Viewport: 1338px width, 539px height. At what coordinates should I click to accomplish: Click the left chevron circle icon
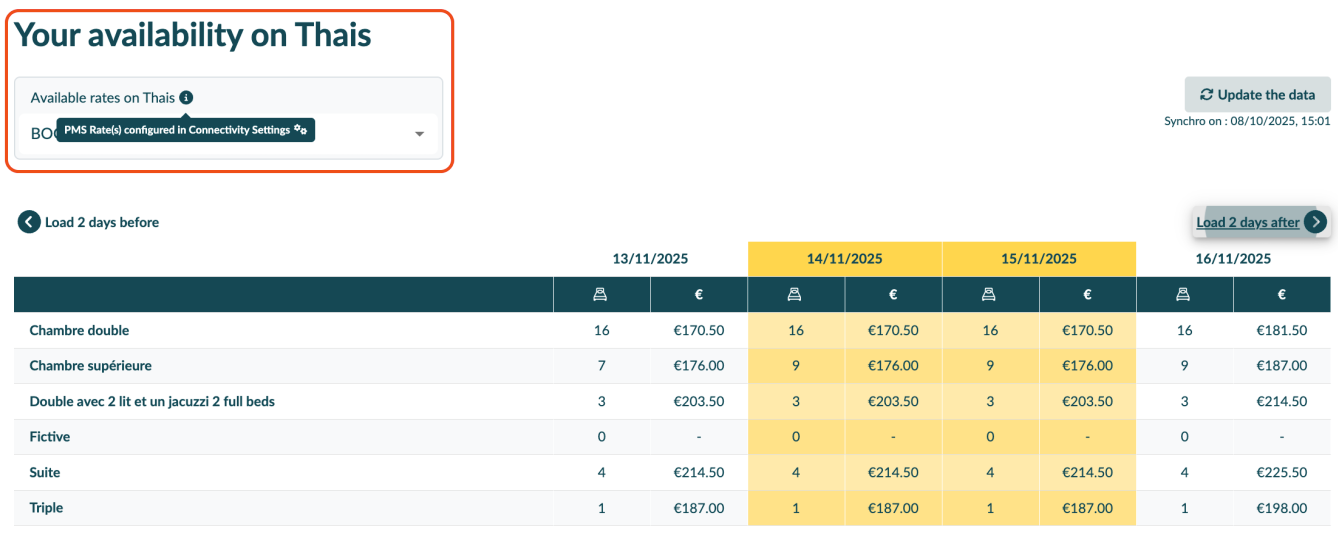[29, 222]
